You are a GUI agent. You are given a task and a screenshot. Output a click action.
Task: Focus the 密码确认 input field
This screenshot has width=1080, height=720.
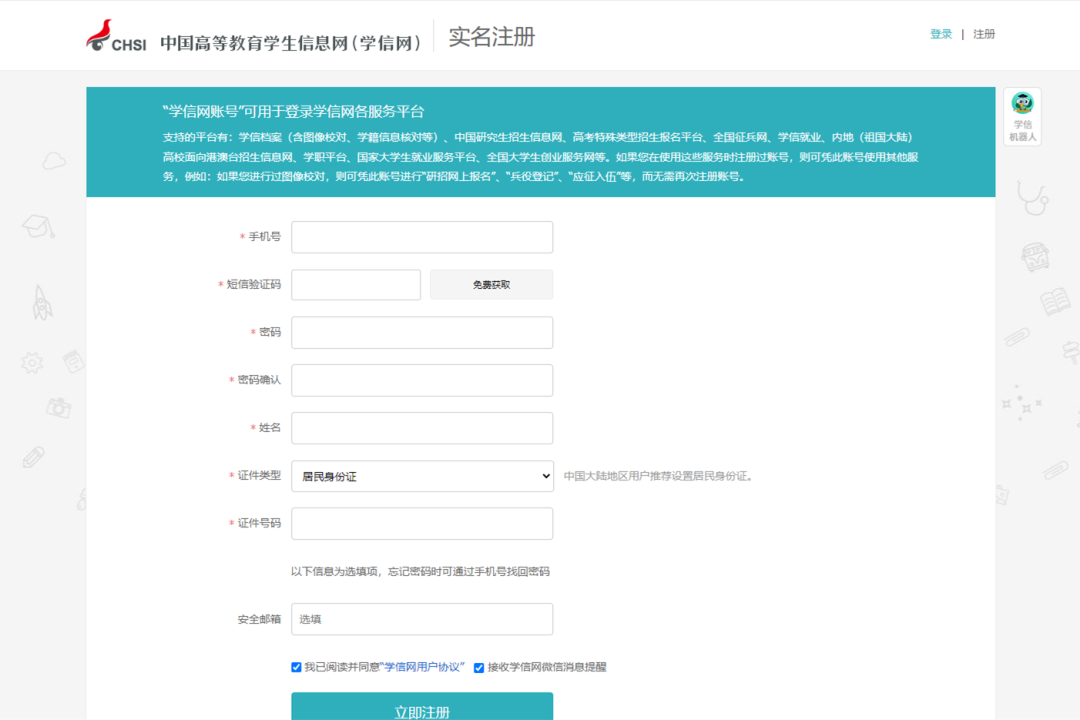tap(422, 380)
